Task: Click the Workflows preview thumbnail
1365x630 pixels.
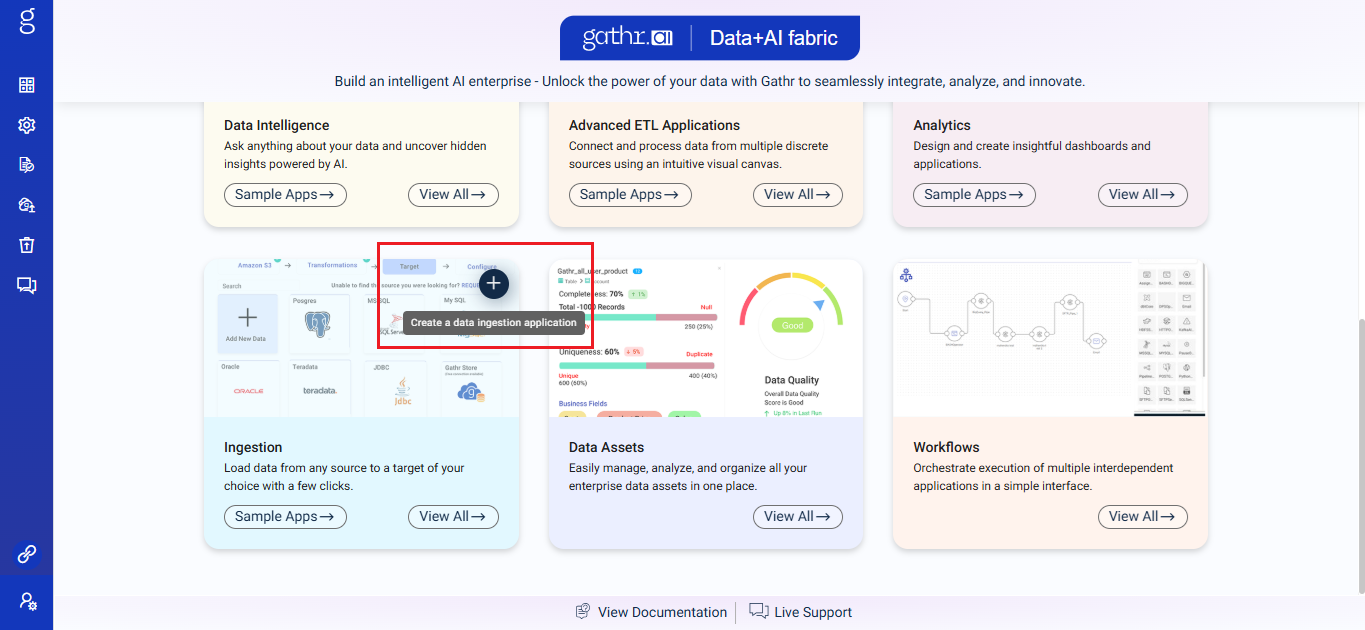Action: [x=1050, y=338]
